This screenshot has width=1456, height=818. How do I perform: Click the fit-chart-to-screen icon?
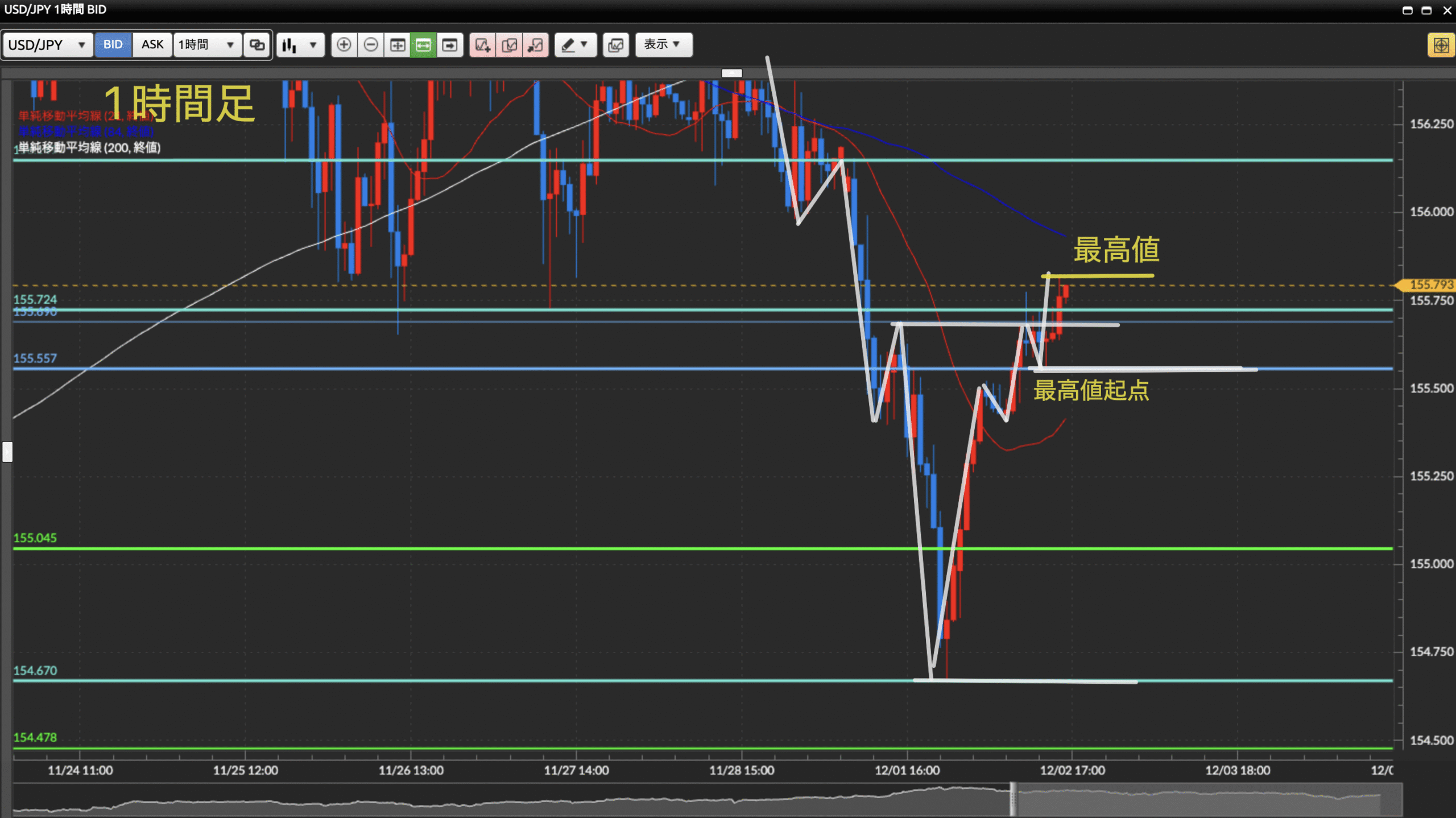(397, 44)
